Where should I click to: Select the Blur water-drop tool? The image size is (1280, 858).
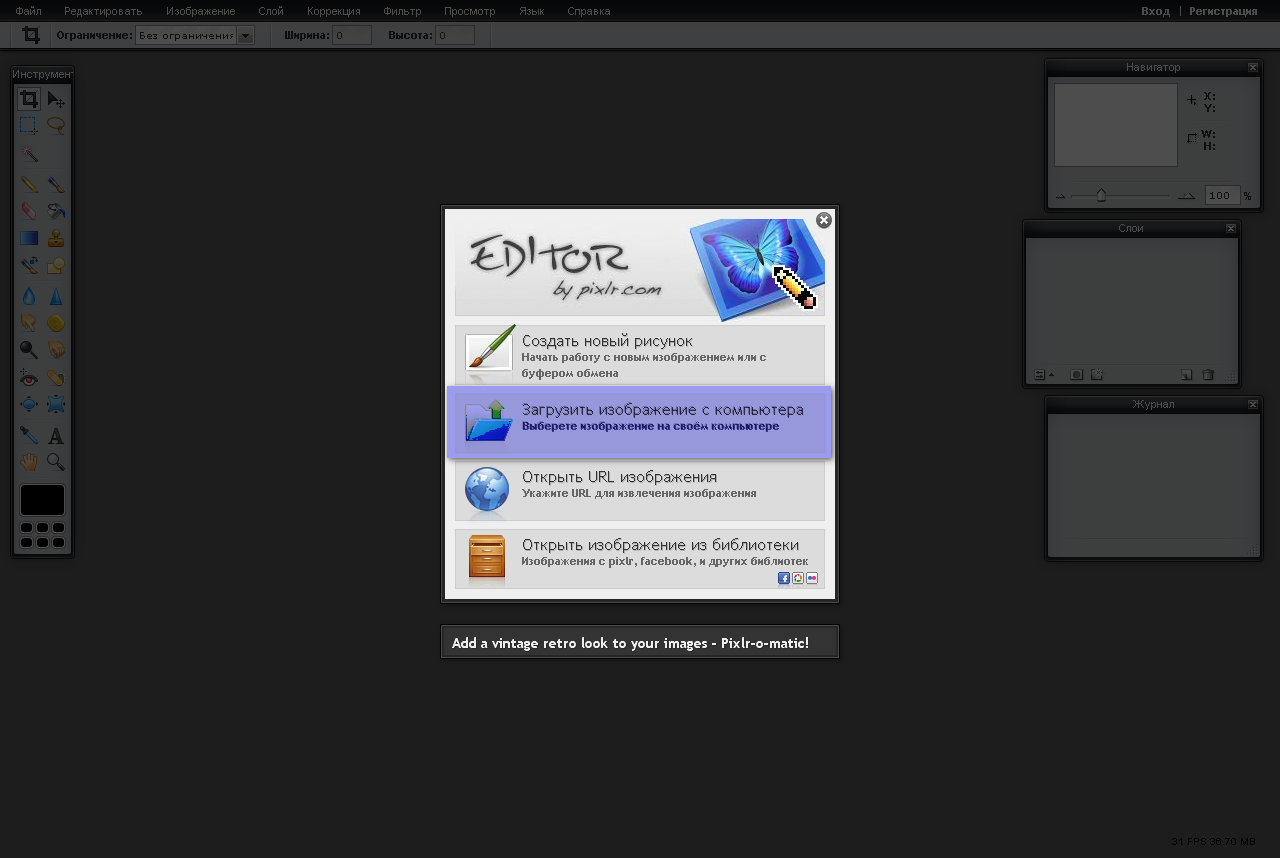tap(29, 297)
